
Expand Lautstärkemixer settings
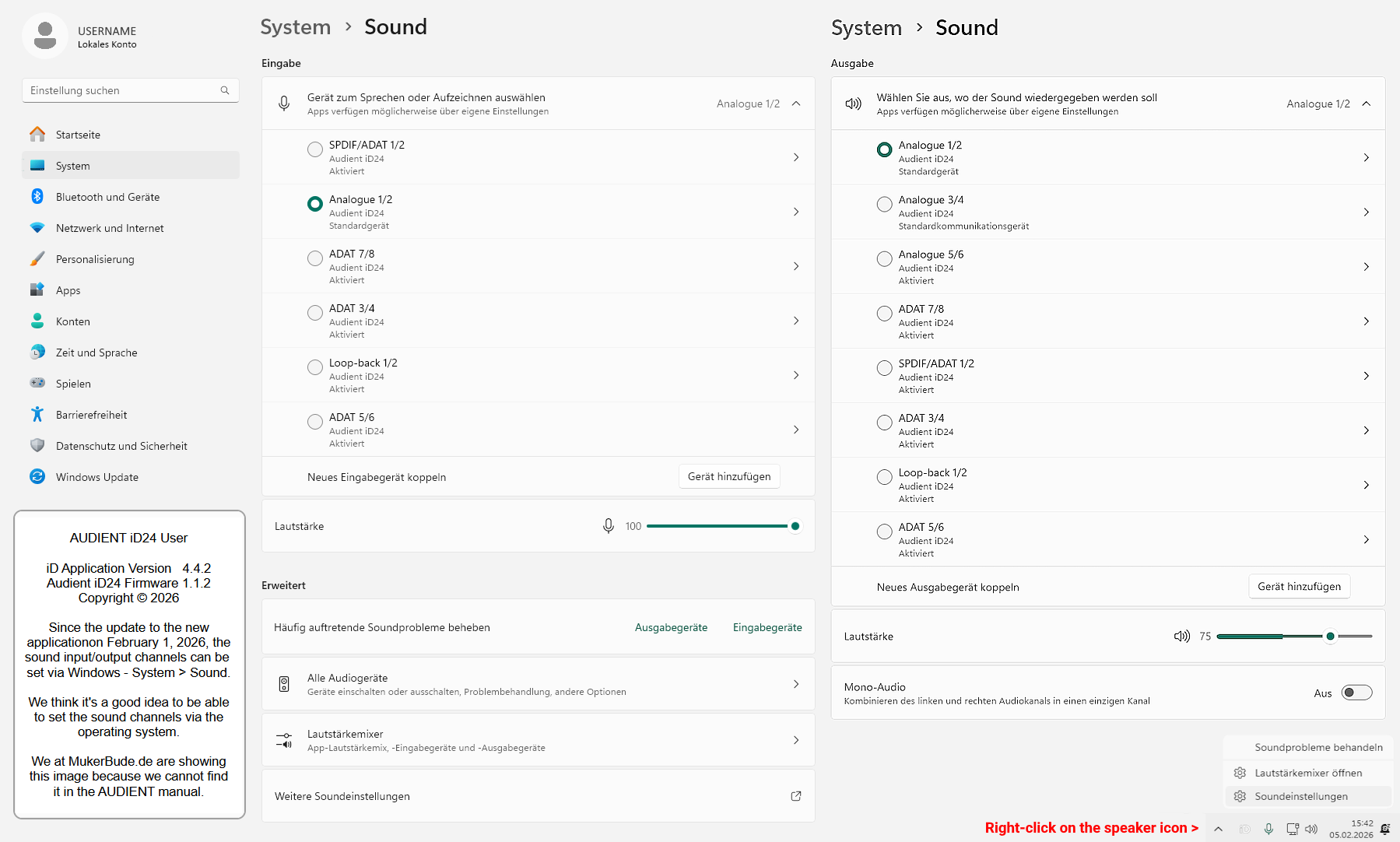coord(795,740)
